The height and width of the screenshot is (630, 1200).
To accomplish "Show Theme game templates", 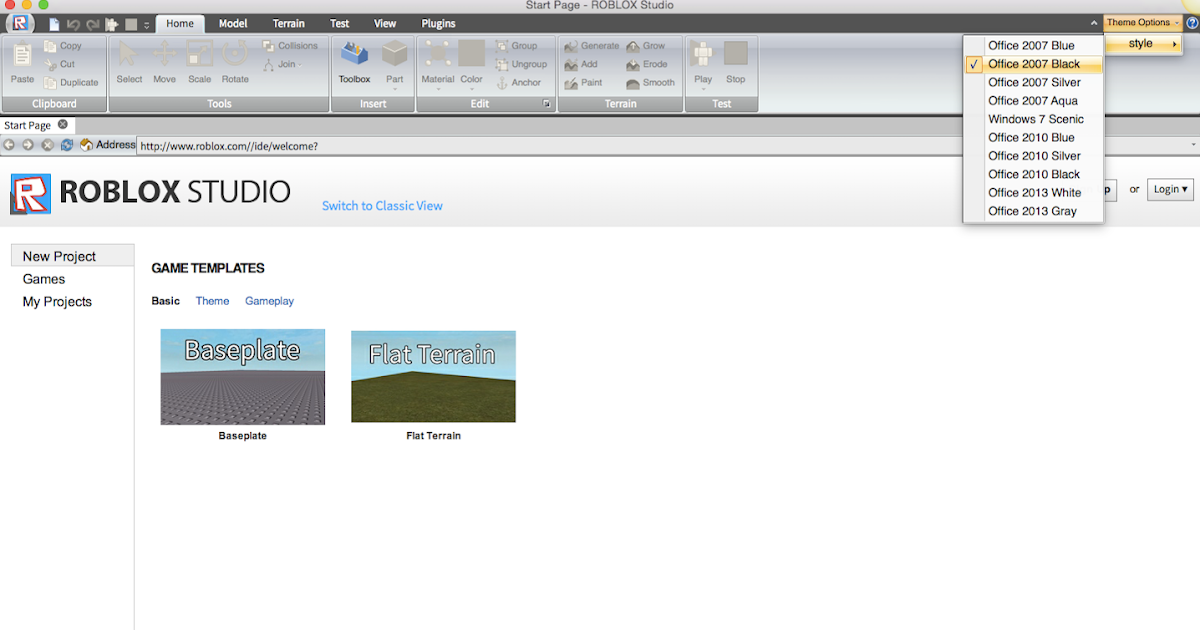I will pos(212,301).
